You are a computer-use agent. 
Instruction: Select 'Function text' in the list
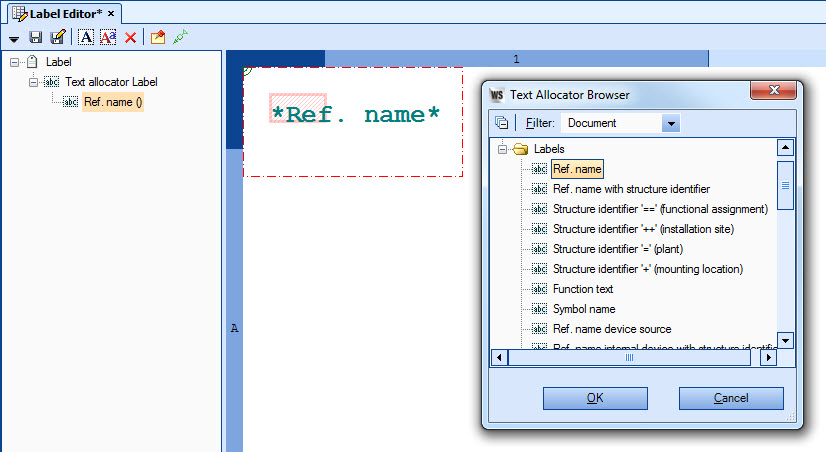(582, 289)
